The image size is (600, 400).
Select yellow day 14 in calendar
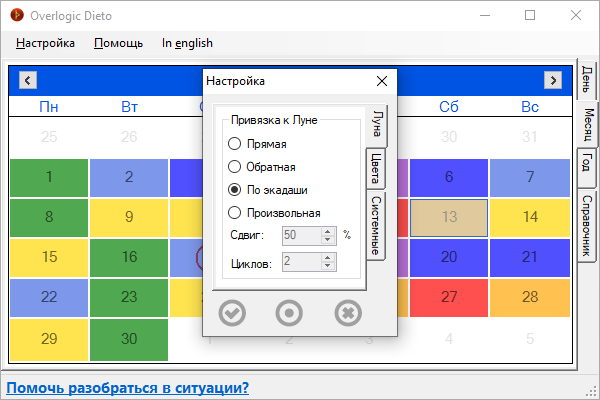(530, 217)
